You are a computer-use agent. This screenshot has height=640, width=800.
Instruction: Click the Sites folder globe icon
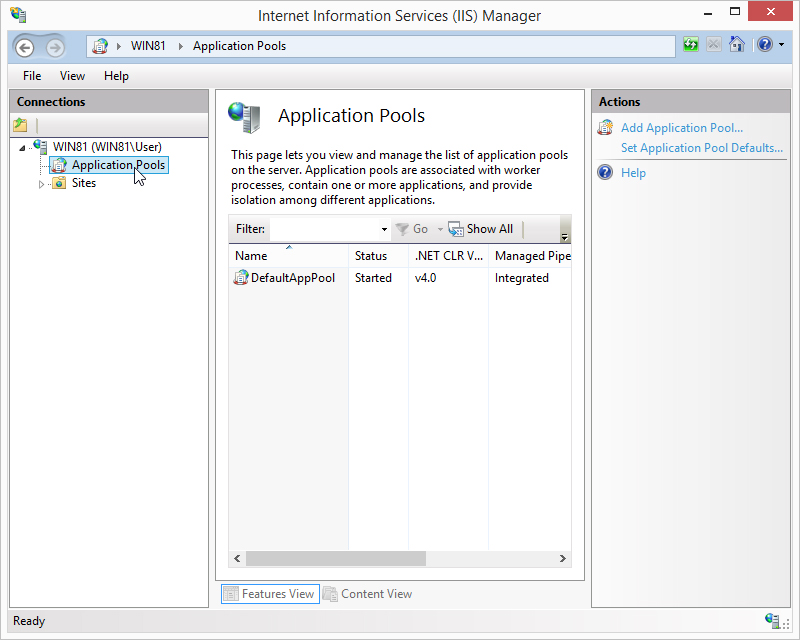(59, 183)
